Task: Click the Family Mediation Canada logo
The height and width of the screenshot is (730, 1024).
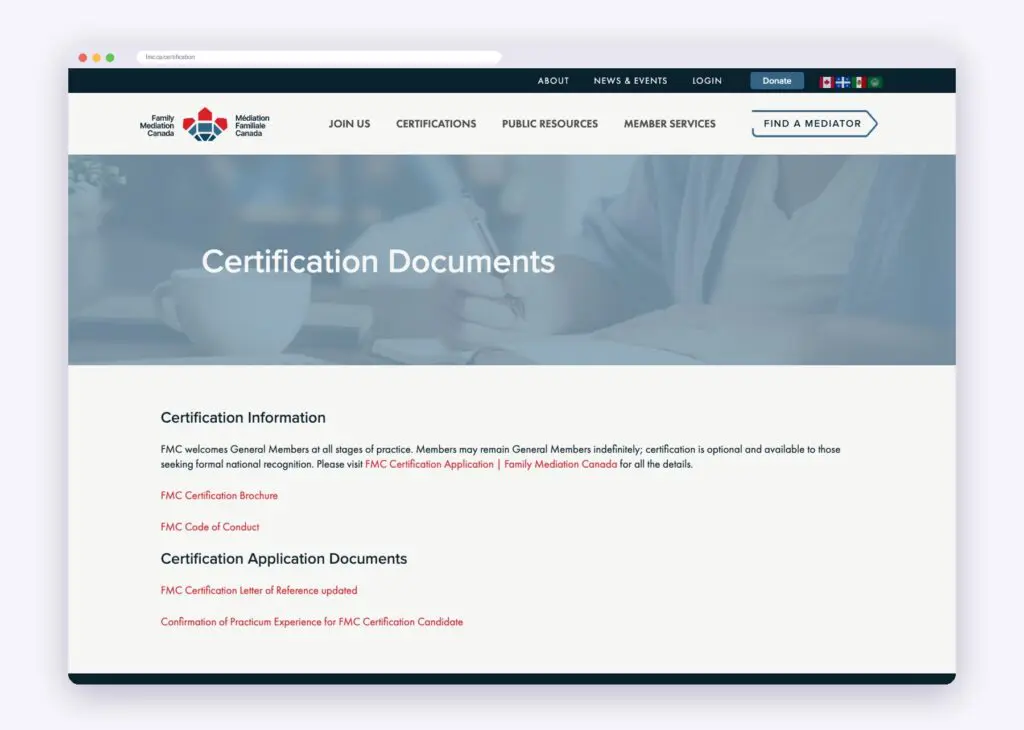Action: tap(204, 124)
